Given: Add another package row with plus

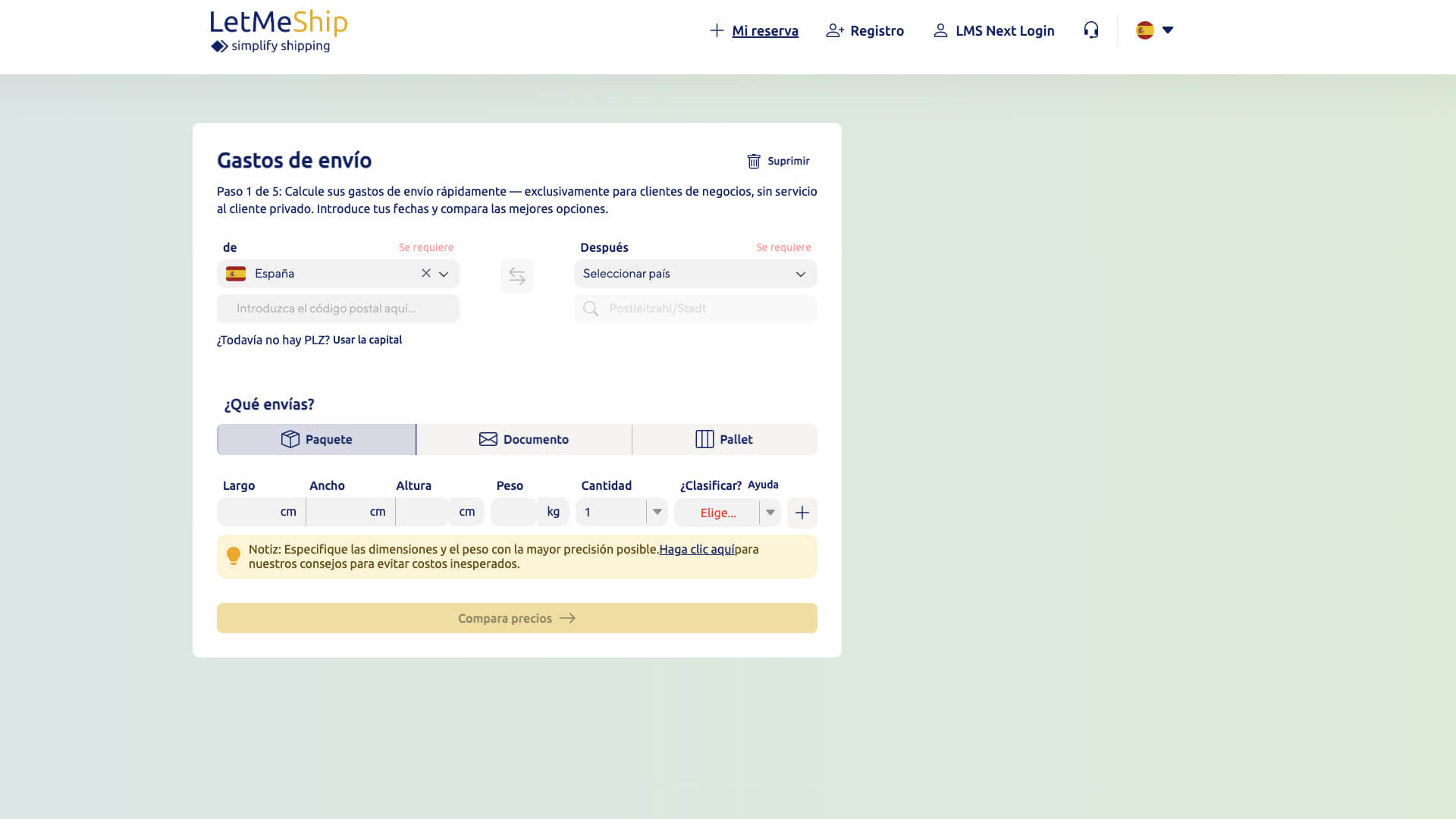Looking at the screenshot, I should pyautogui.click(x=802, y=513).
